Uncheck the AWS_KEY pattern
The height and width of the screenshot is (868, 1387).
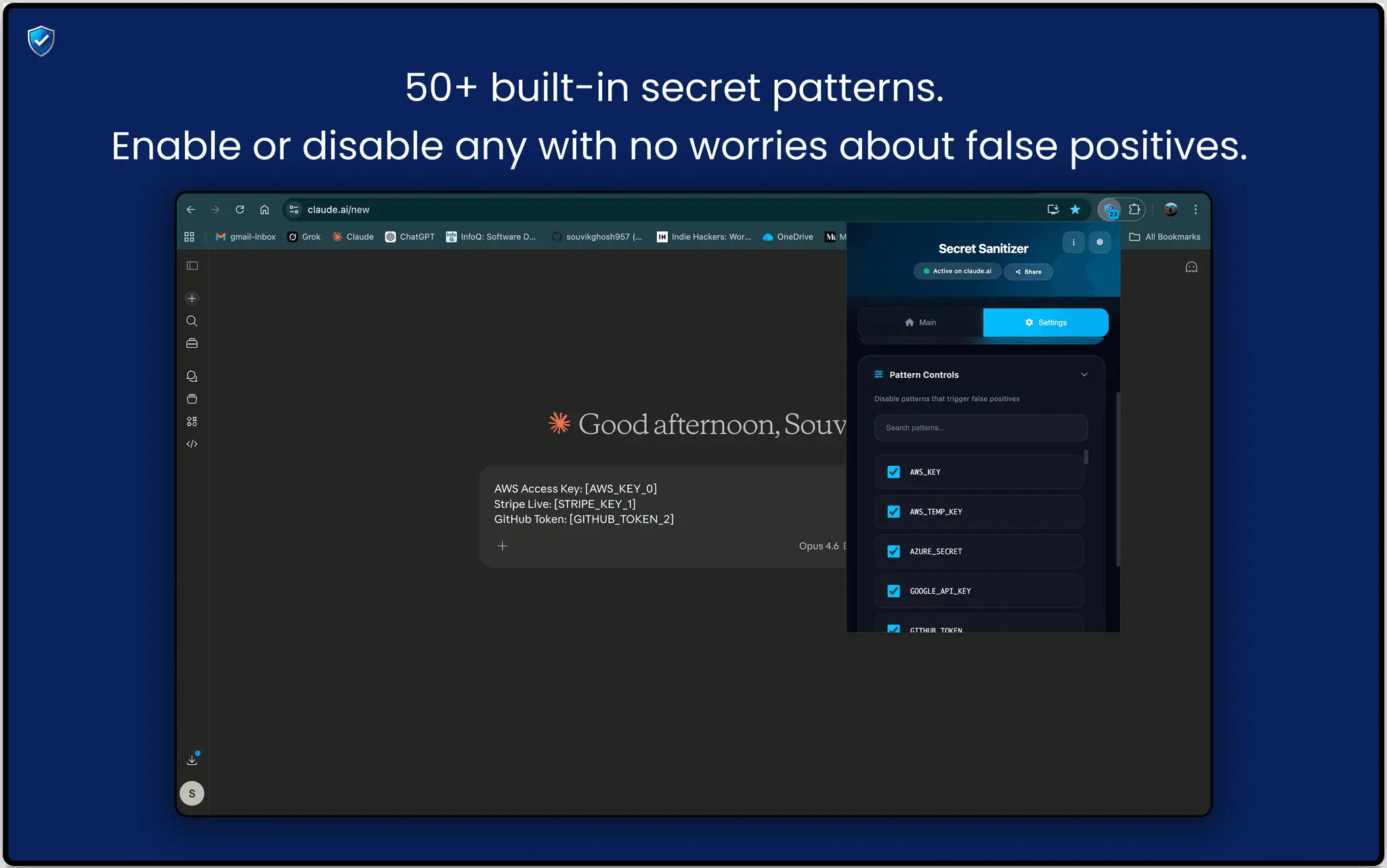[x=894, y=472]
